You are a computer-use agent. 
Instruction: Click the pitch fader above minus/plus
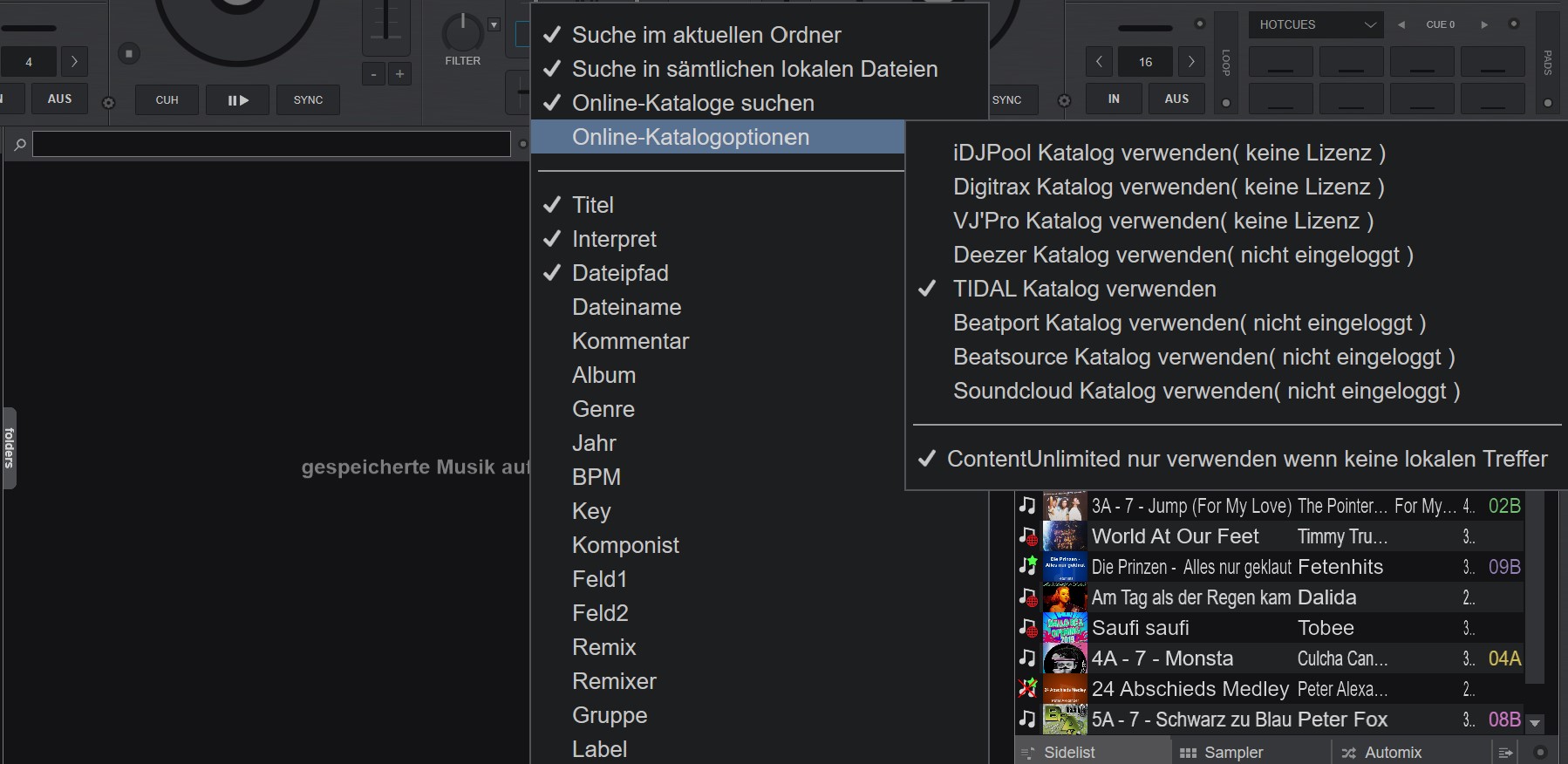coord(385,26)
